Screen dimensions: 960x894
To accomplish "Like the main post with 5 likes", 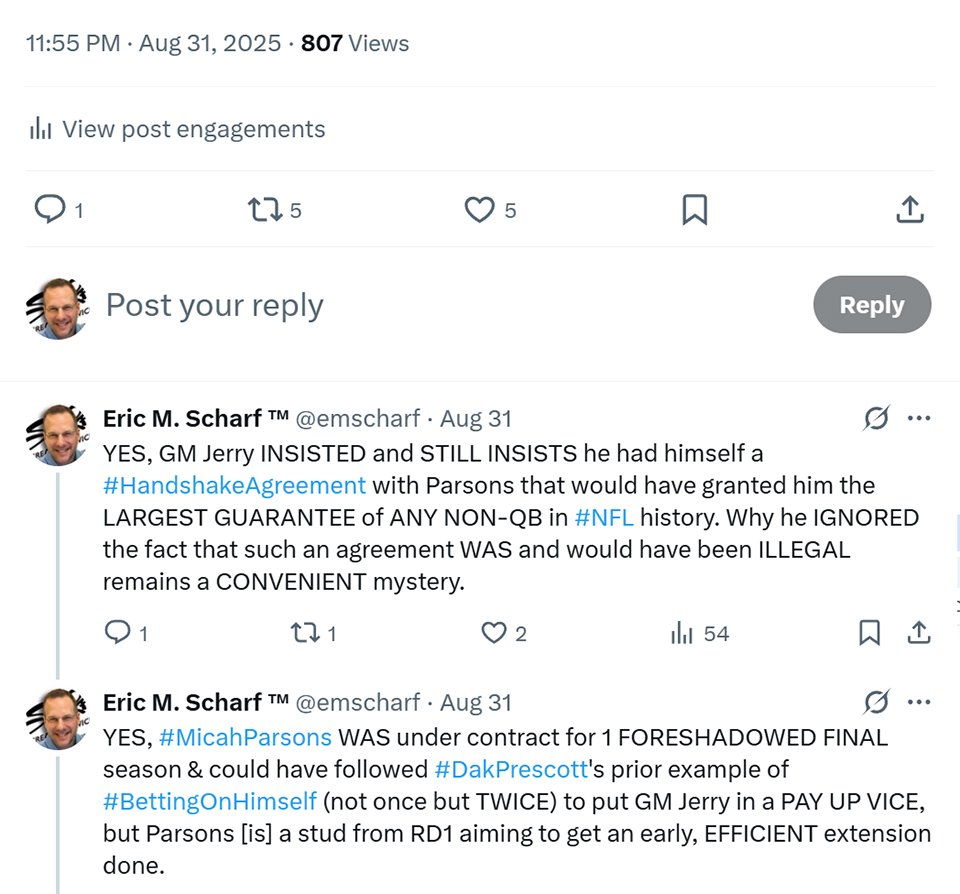I will pos(480,209).
